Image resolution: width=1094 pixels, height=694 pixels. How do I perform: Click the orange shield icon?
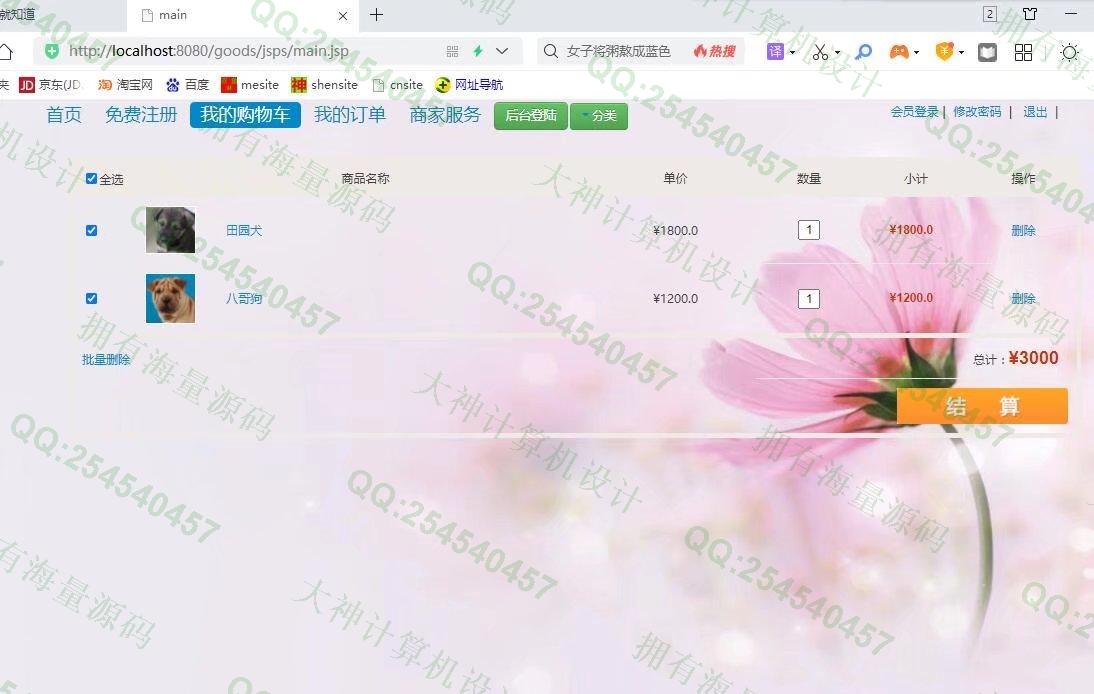(944, 52)
